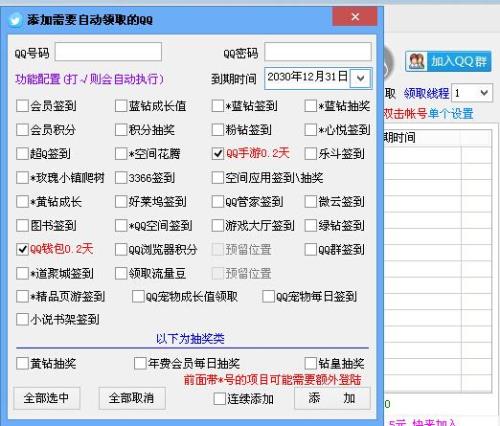The width and height of the screenshot is (500, 426).
Task: Click the people icon beside 加入QQ群
Action: point(417,61)
